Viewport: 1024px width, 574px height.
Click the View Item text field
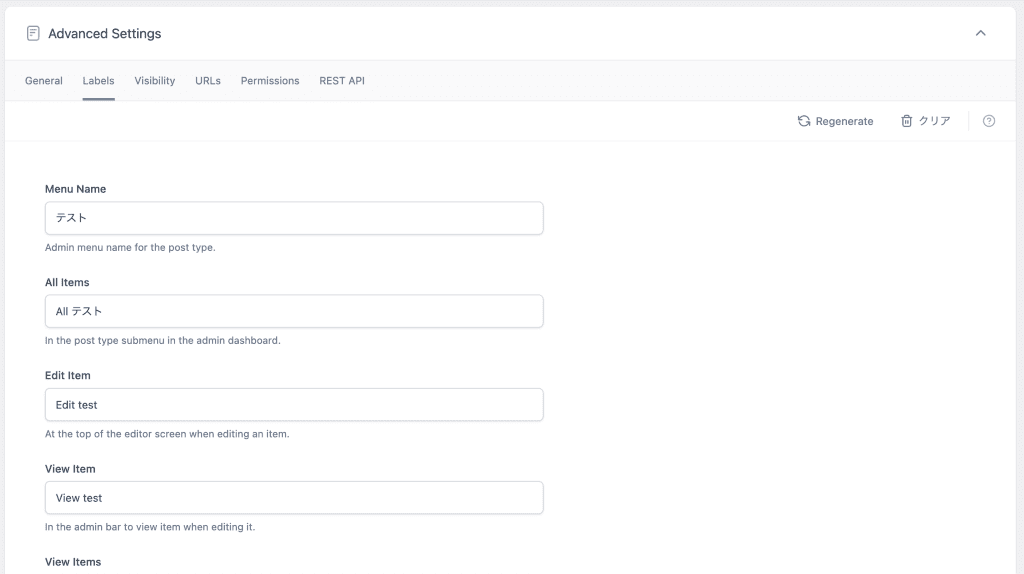coord(294,498)
